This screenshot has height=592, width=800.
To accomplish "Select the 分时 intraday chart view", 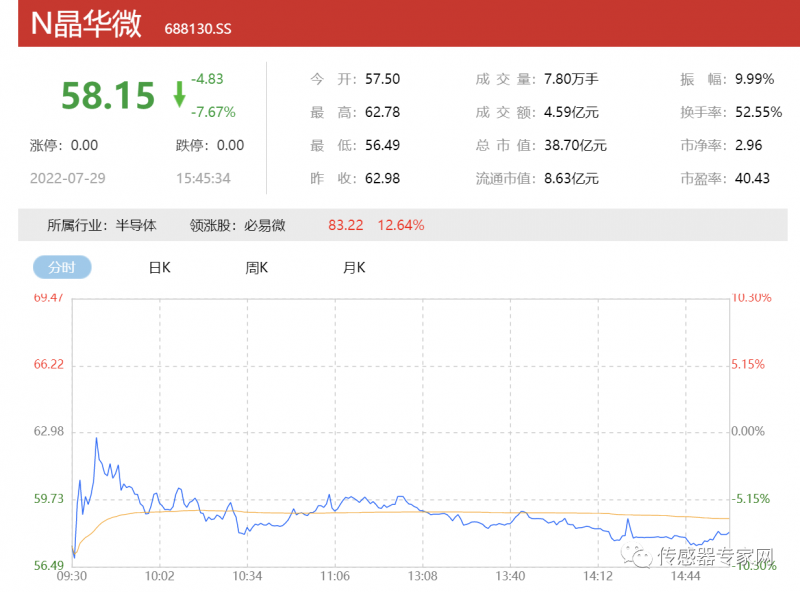I will 63,267.
